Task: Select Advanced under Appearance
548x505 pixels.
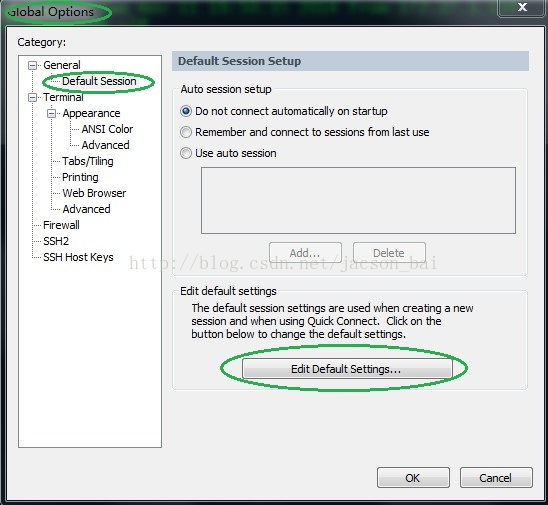Action: (x=105, y=145)
